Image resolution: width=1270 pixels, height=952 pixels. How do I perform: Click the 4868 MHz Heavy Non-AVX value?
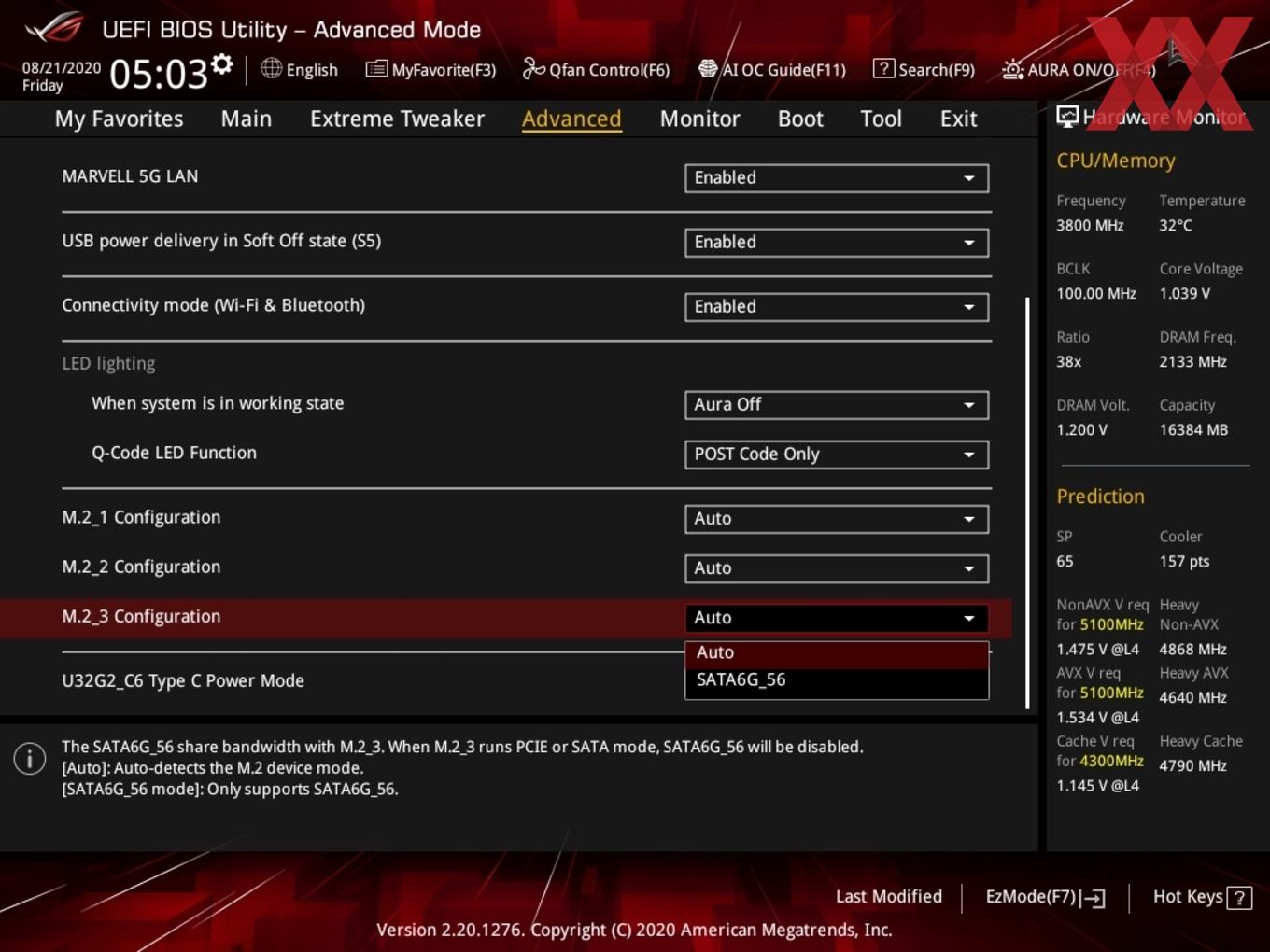pos(1192,649)
